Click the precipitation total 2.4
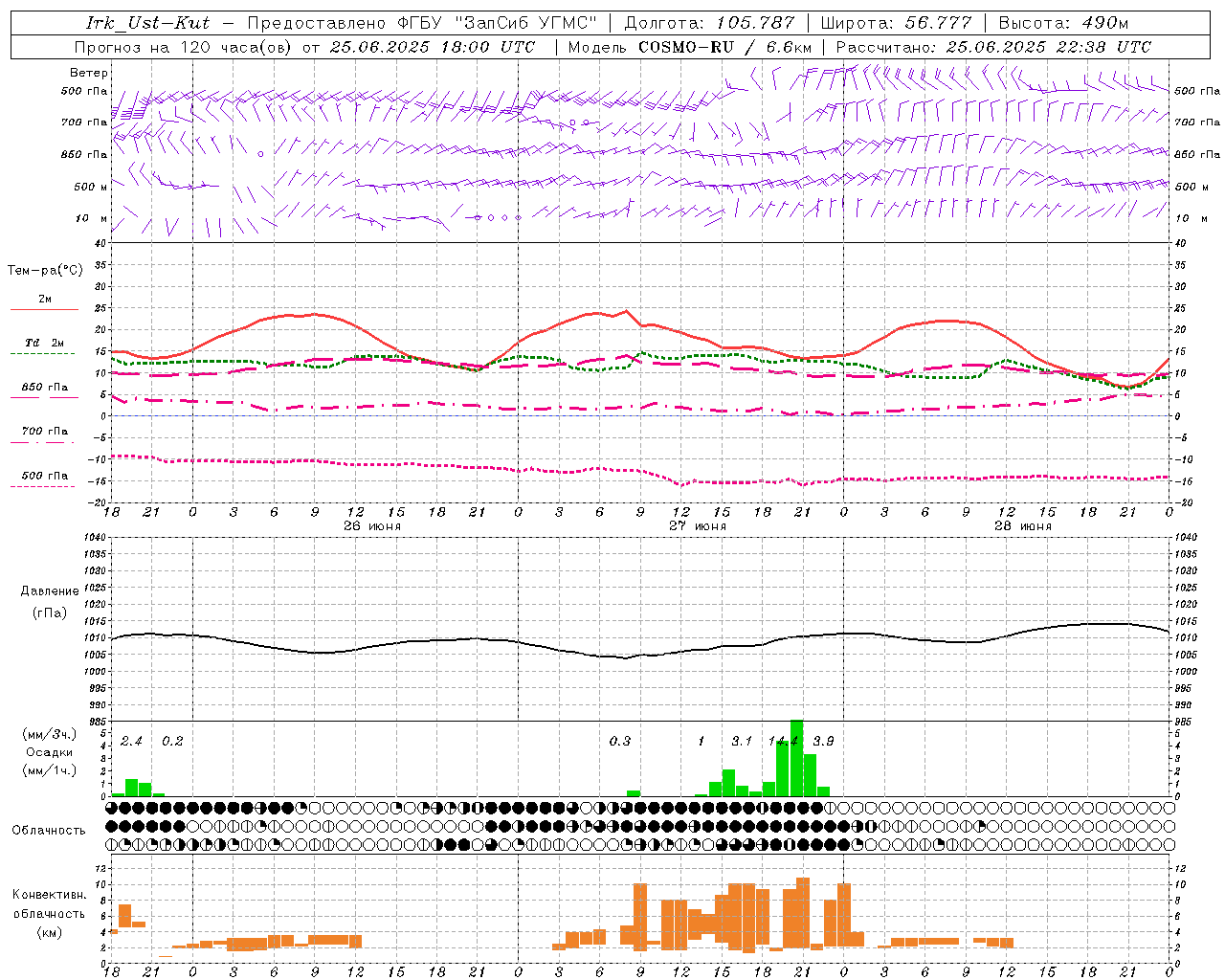Image resolution: width=1225 pixels, height=980 pixels. pyautogui.click(x=131, y=741)
